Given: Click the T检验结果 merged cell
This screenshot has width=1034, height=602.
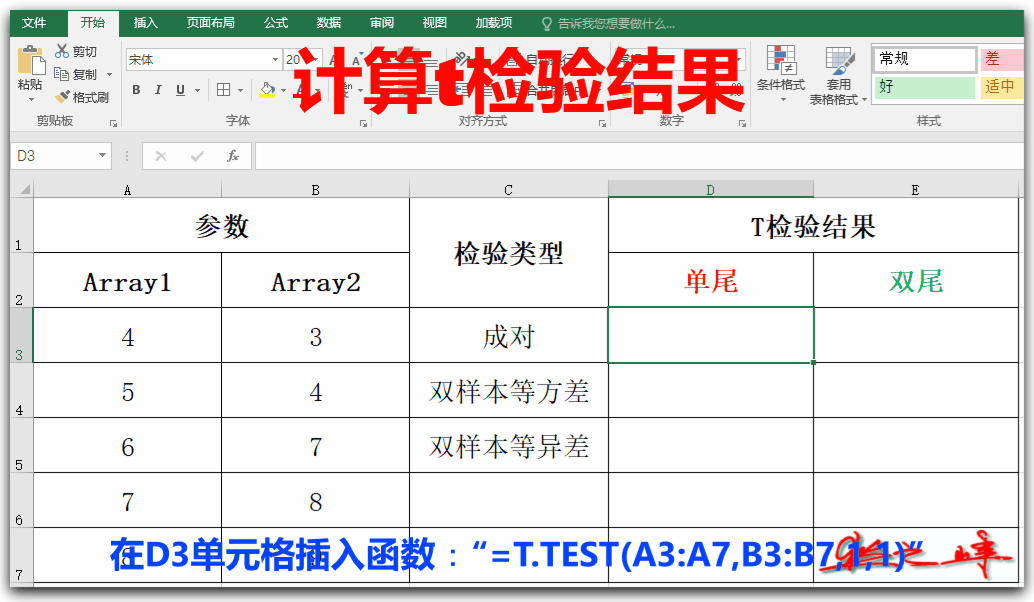Looking at the screenshot, I should pos(813,226).
